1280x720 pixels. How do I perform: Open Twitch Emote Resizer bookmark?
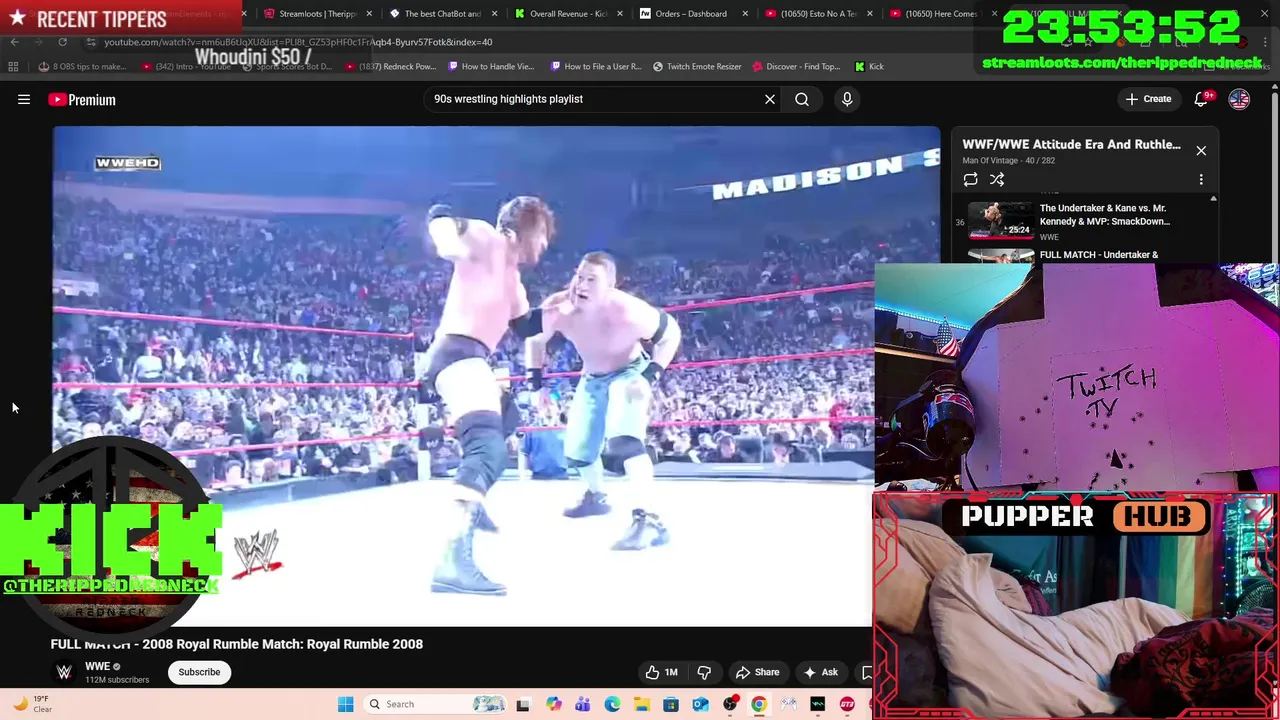coord(697,66)
